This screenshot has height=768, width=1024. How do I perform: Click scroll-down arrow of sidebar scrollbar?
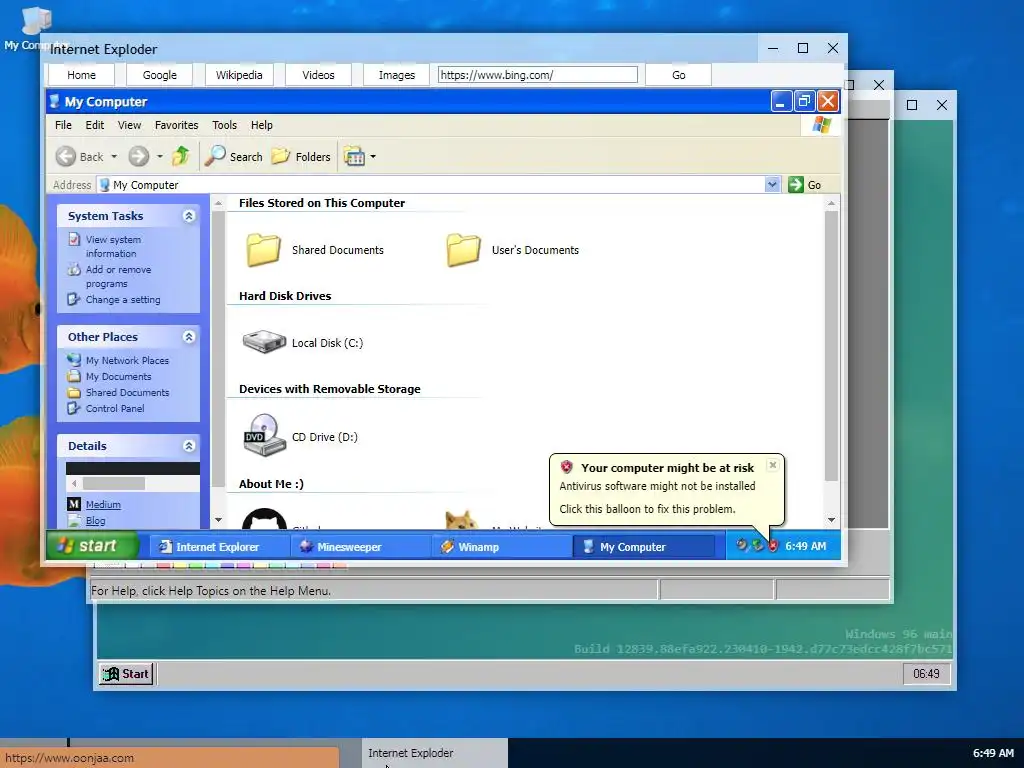coord(218,520)
